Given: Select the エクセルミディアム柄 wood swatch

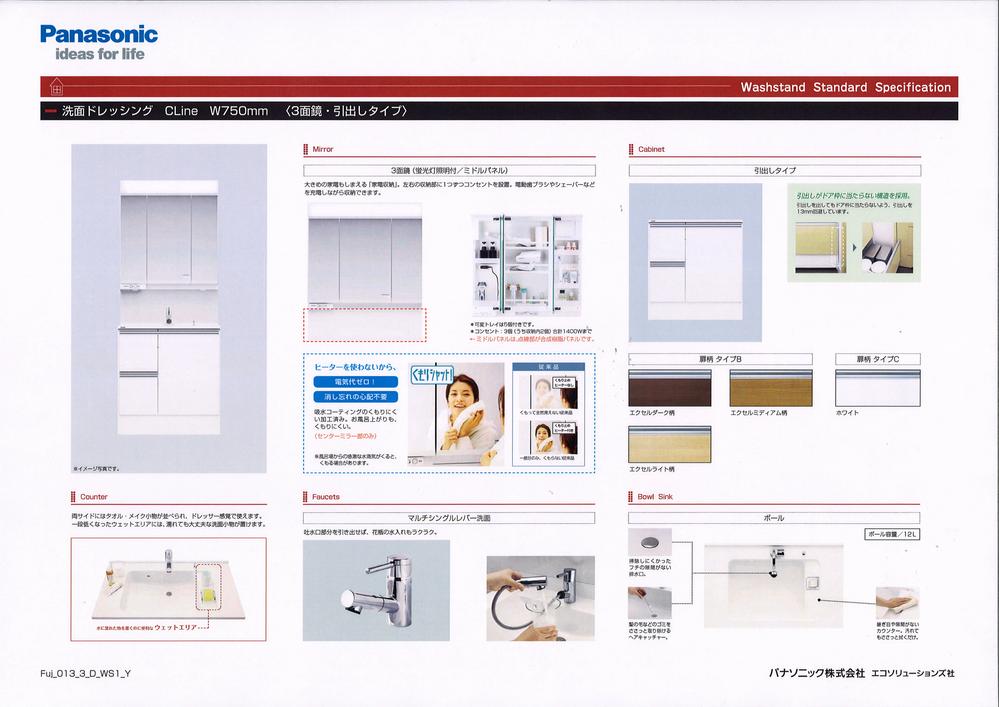Looking at the screenshot, I should point(772,388).
